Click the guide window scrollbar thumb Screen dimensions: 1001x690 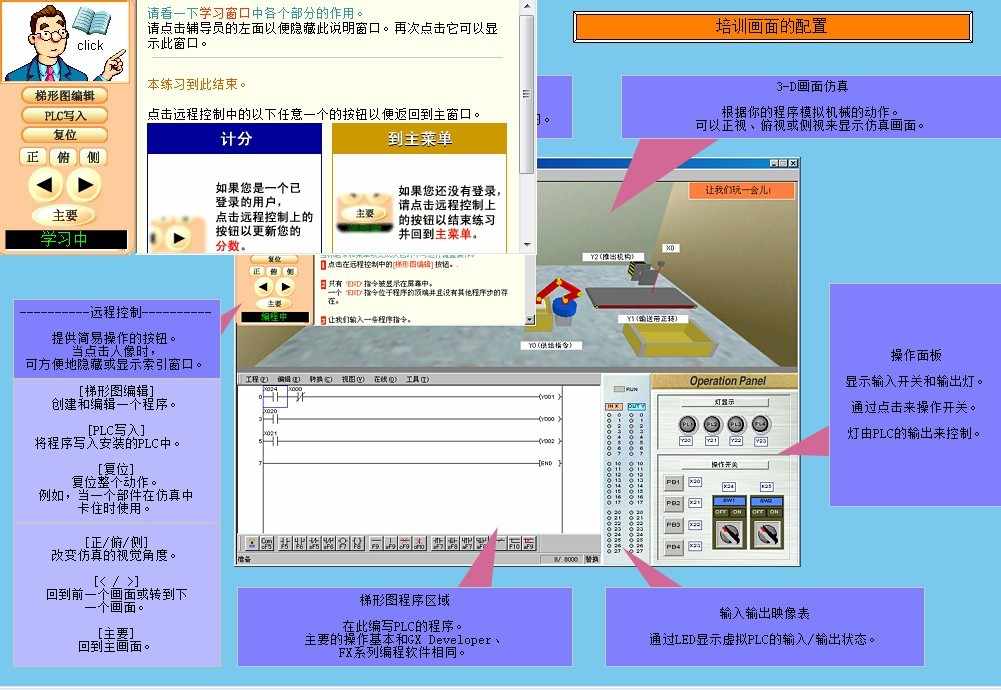pos(527,94)
